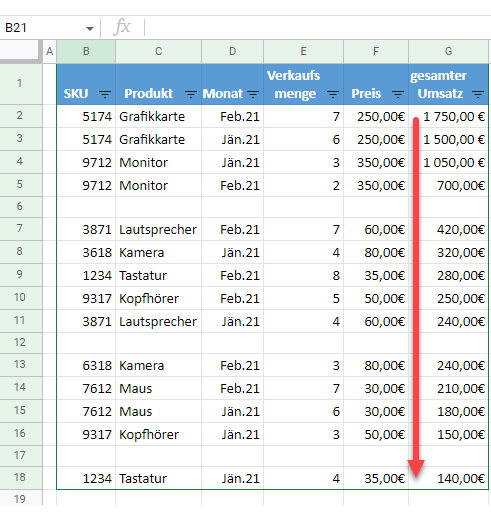The height and width of the screenshot is (516, 491).
Task: Click Feb.21 cell in row 2
Action: coord(232,116)
